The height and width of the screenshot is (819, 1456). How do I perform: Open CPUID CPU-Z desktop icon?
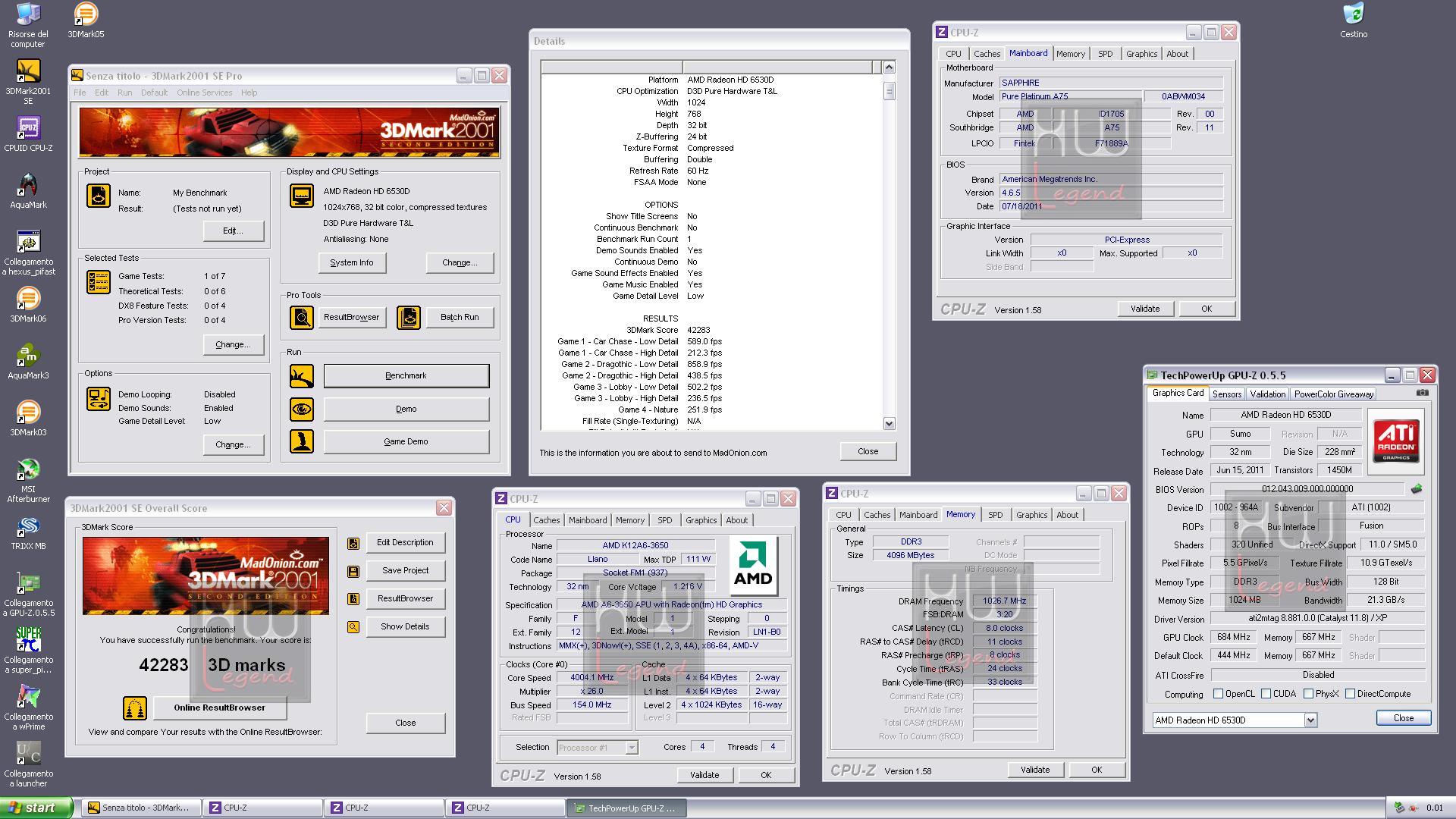28,134
